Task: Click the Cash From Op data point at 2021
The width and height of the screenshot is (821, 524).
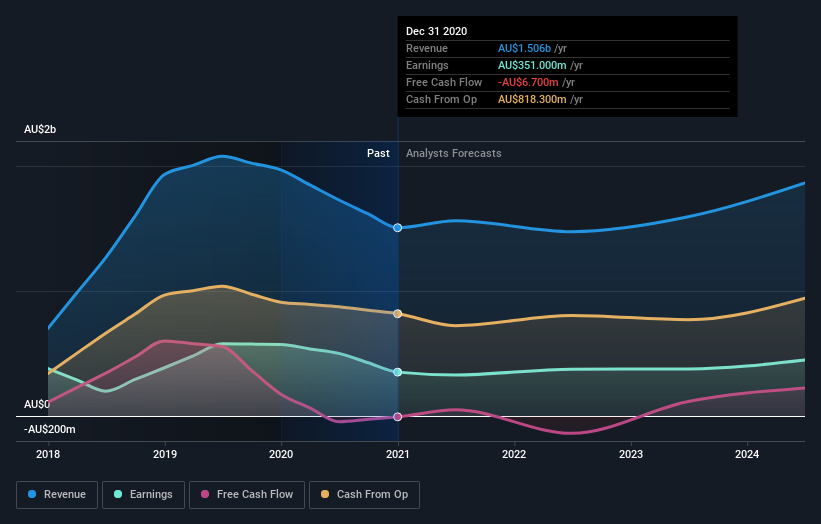Action: coord(397,314)
